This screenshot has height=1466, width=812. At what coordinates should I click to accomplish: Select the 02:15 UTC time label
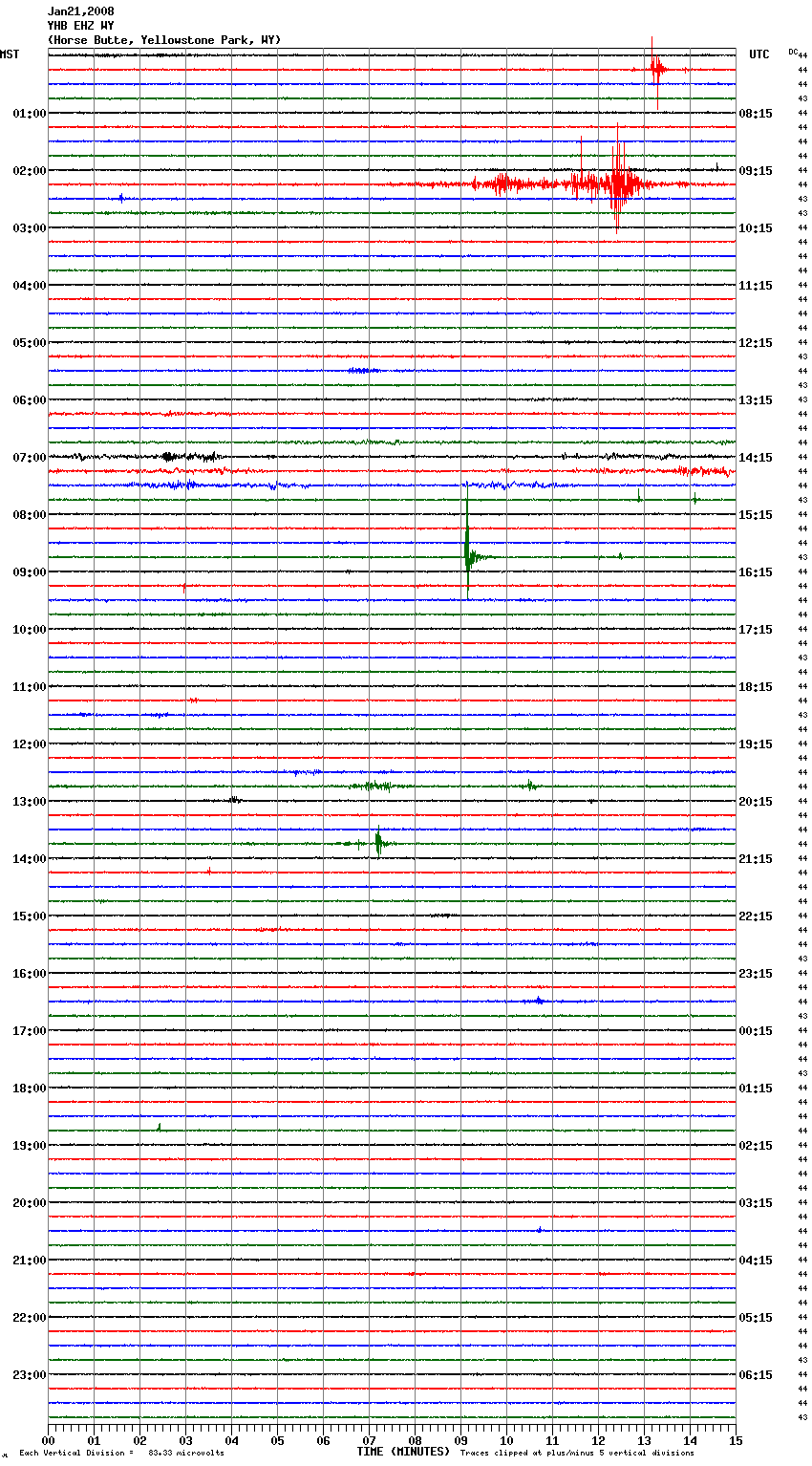(x=756, y=1146)
